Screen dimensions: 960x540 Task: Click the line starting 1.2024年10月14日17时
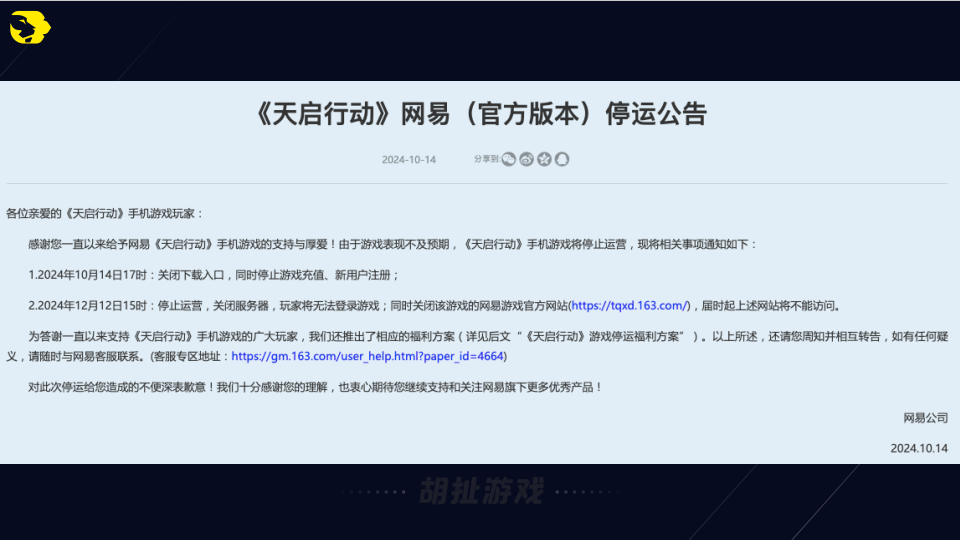(x=214, y=275)
